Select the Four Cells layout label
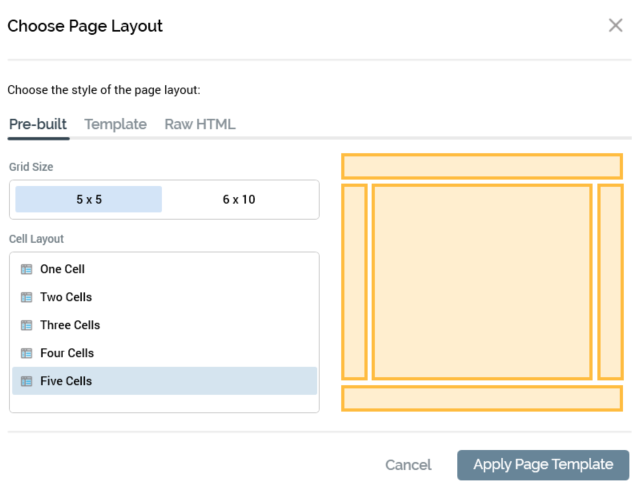 67,353
